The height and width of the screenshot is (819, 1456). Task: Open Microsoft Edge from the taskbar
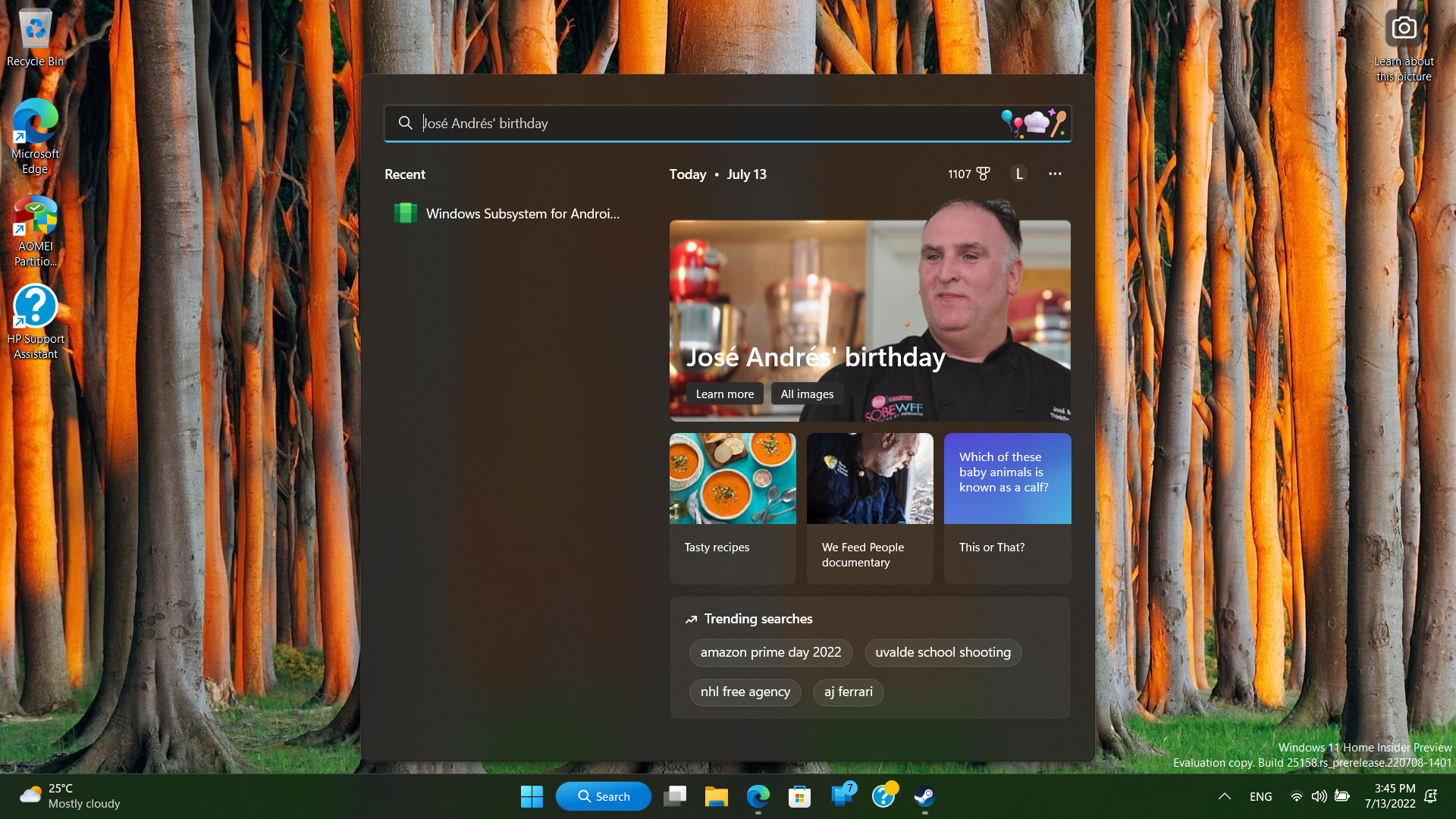[x=758, y=796]
